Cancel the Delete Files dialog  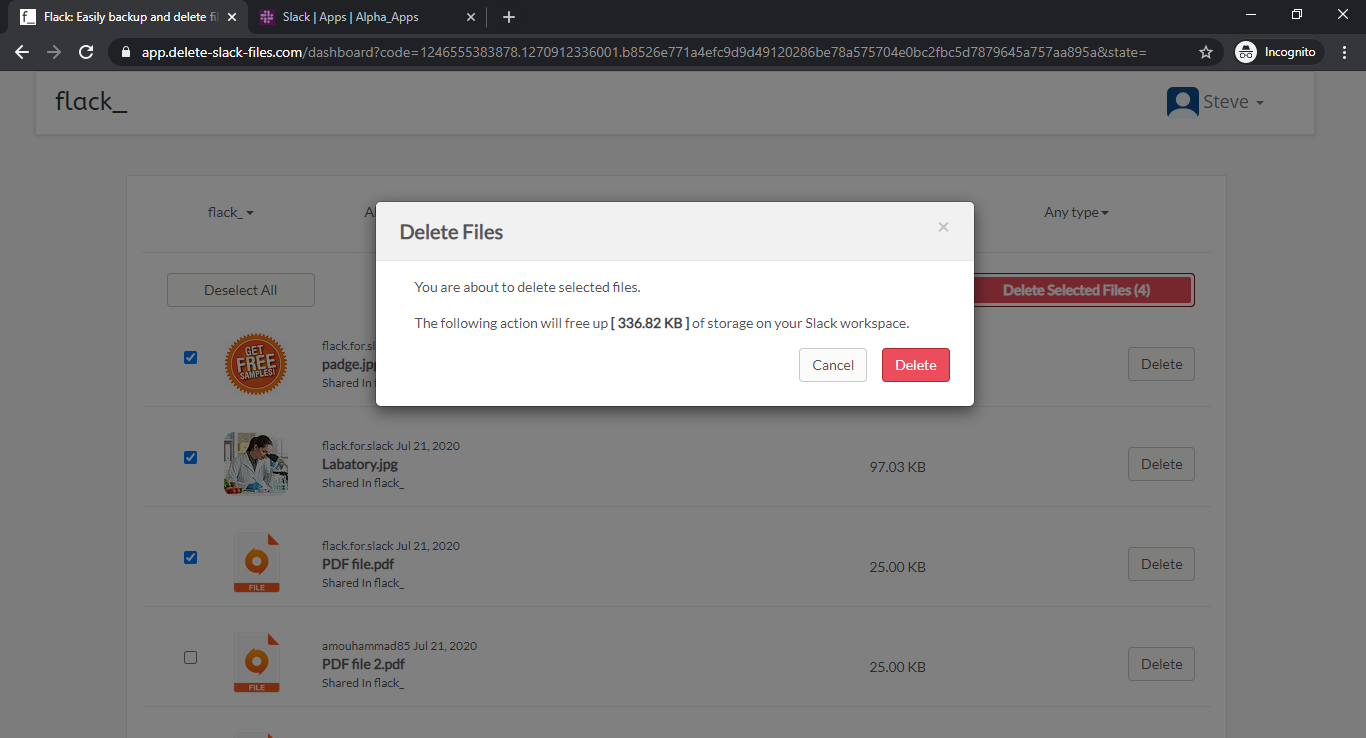833,365
